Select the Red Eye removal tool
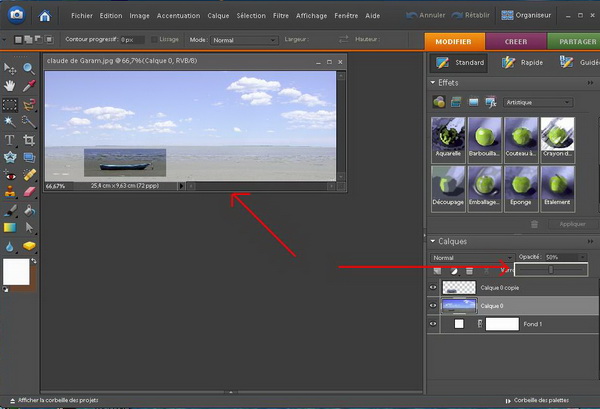 tap(10, 175)
